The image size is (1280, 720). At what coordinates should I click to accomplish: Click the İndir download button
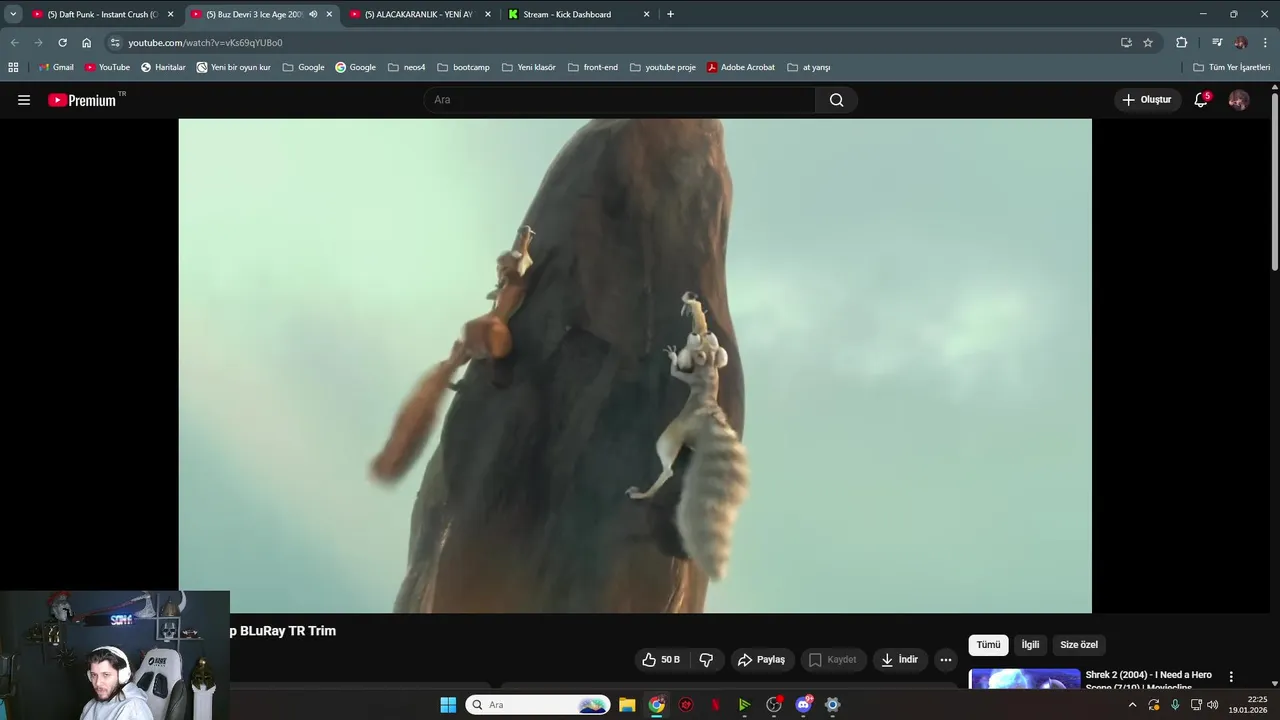point(899,660)
